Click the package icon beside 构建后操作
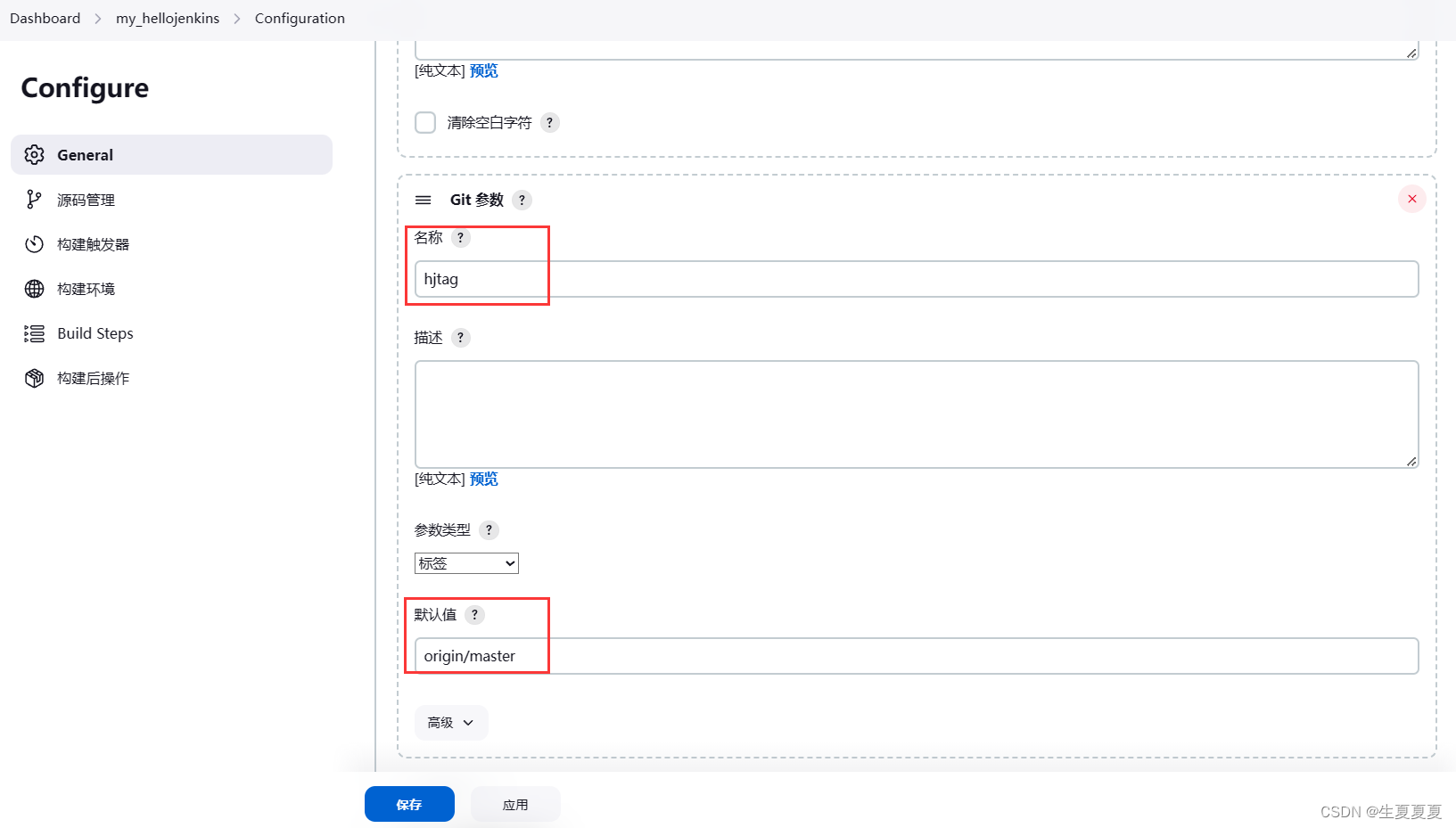This screenshot has height=828, width=1456. 34,378
